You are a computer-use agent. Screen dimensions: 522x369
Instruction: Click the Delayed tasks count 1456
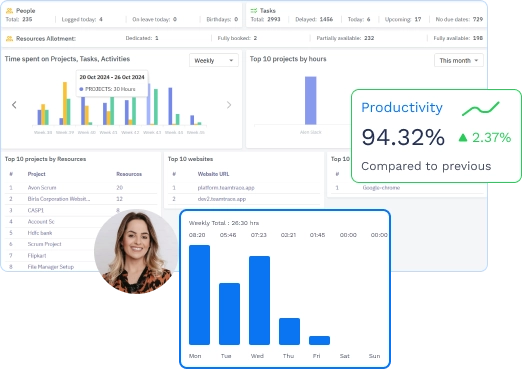(x=326, y=19)
